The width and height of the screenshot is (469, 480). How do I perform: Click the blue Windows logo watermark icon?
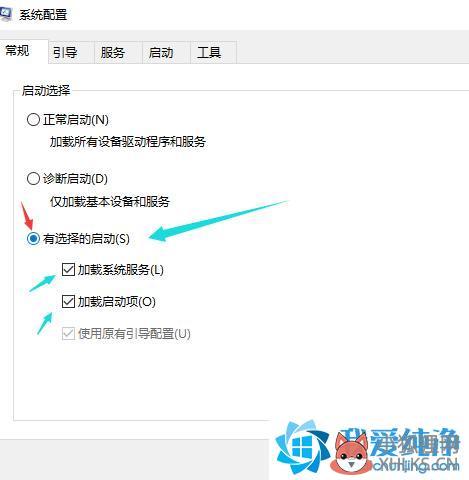[x=303, y=447]
